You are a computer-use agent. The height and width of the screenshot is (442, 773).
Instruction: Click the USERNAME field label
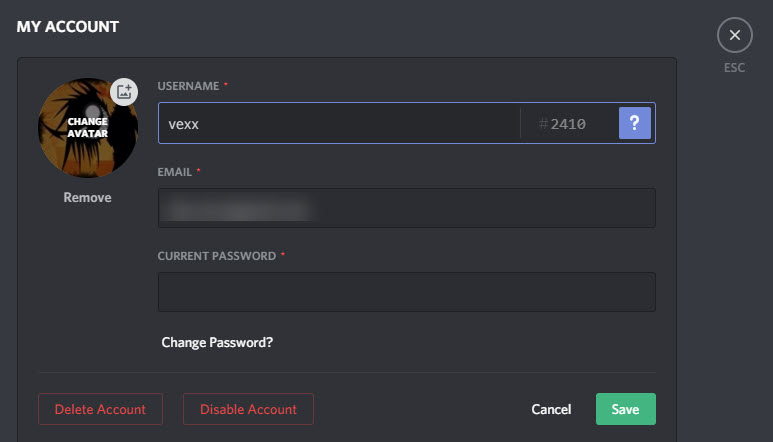coord(188,86)
